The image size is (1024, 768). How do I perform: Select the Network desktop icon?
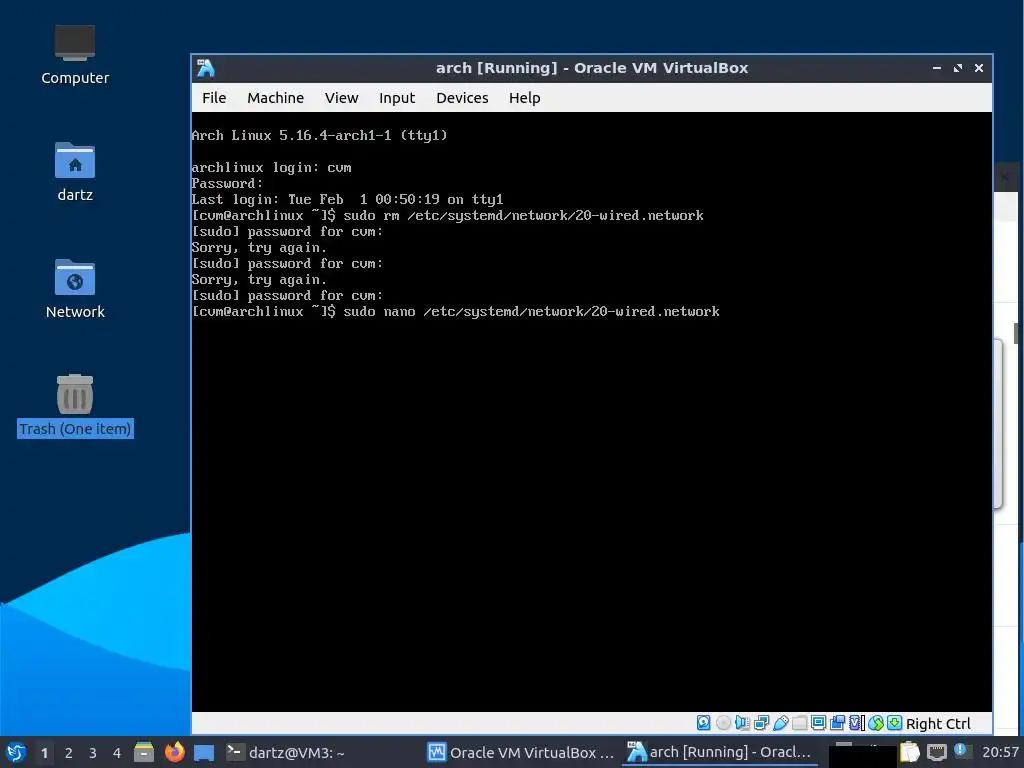[x=74, y=289]
